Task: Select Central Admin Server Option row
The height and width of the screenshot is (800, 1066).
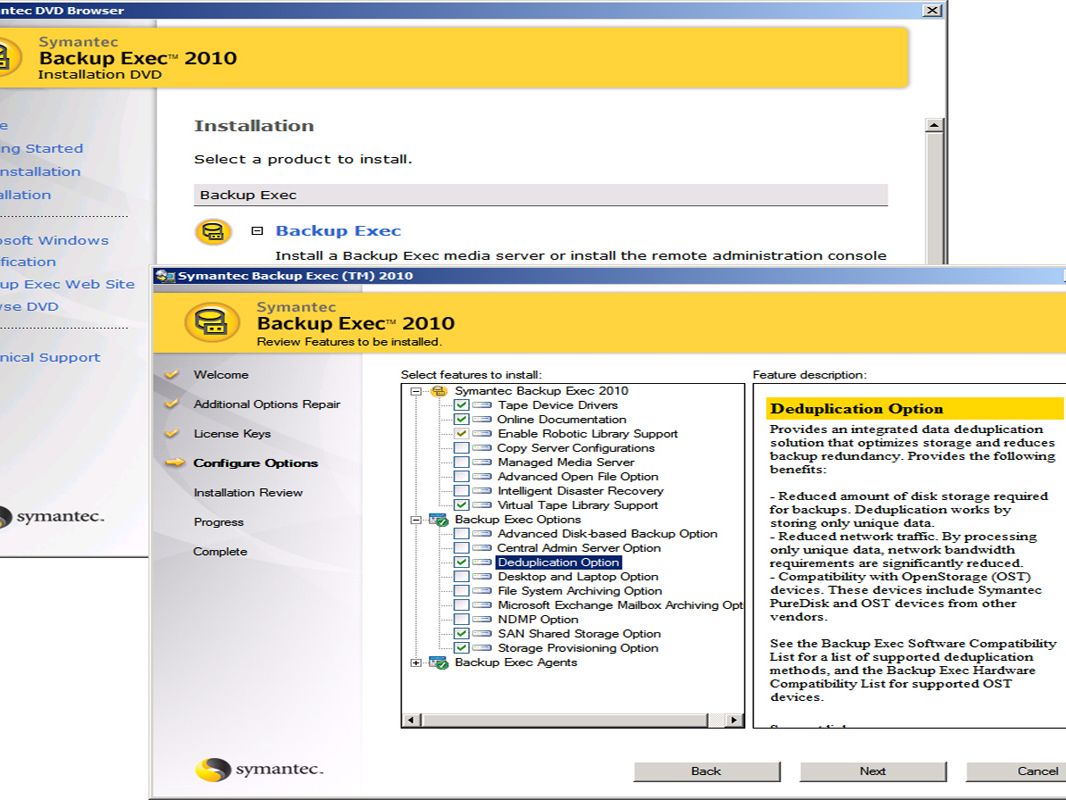Action: (x=579, y=548)
